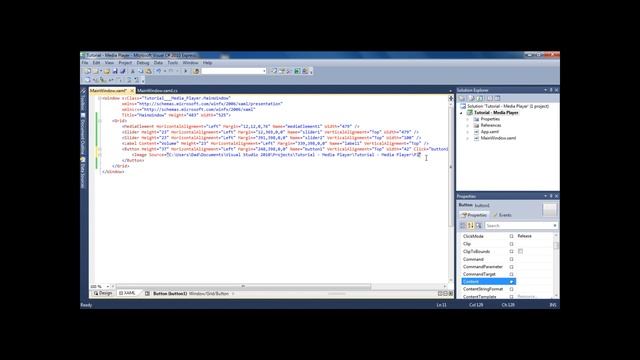Click the CommandTarget property marker square
The height and width of the screenshot is (360, 640).
pyautogui.click(x=511, y=274)
